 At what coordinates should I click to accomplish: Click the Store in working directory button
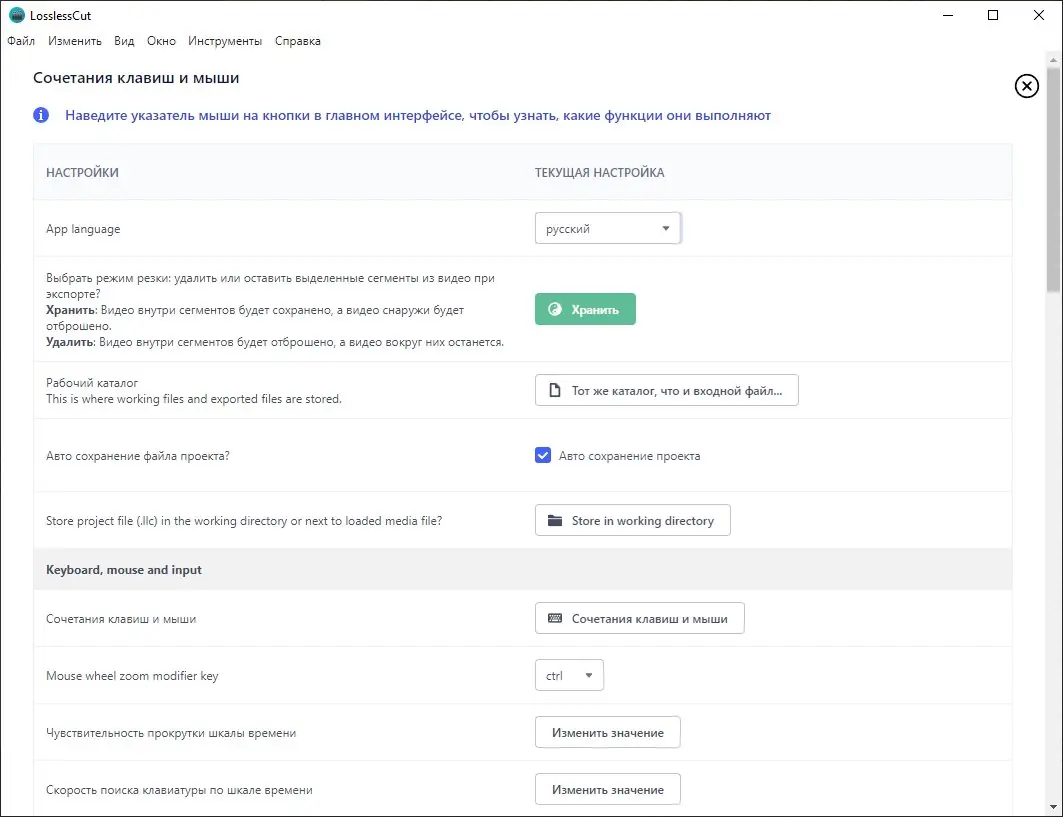point(632,519)
